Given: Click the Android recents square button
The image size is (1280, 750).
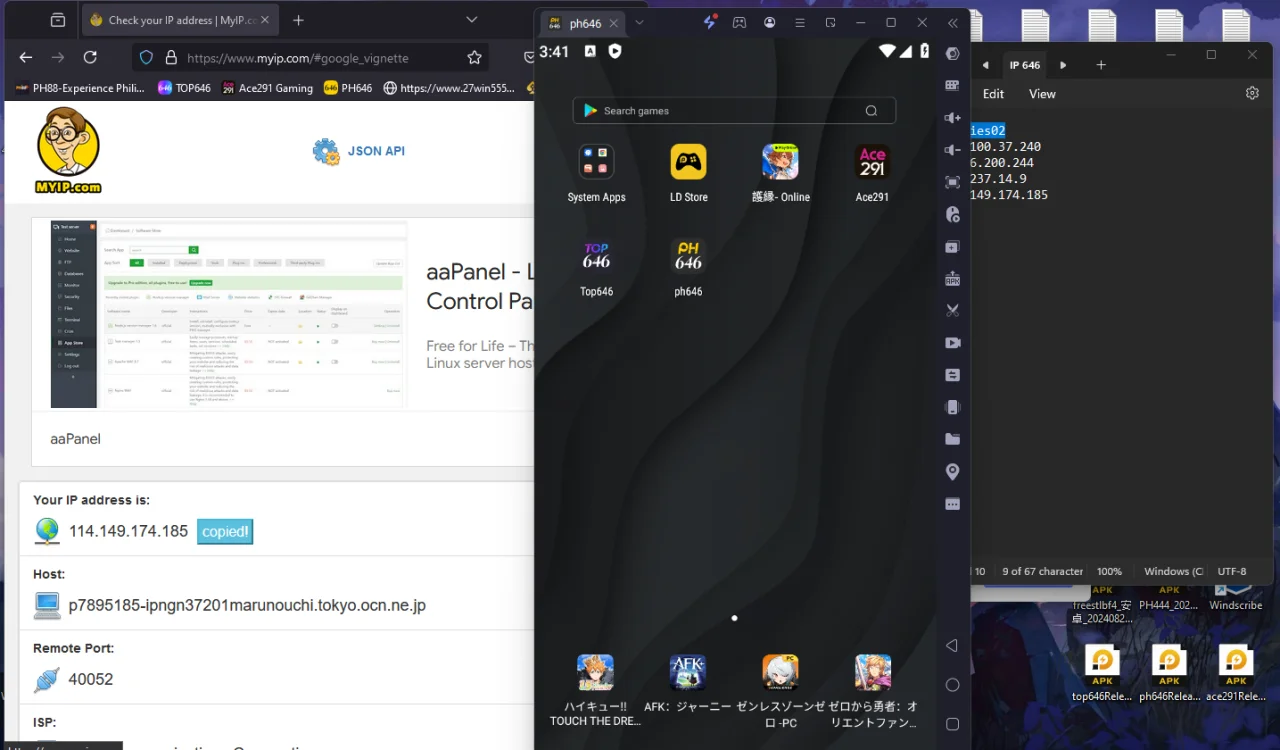Looking at the screenshot, I should tap(952, 724).
